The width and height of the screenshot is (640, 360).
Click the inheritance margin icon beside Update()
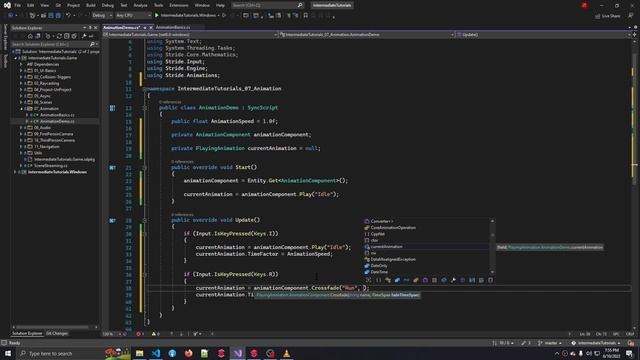pyautogui.click(x=112, y=220)
